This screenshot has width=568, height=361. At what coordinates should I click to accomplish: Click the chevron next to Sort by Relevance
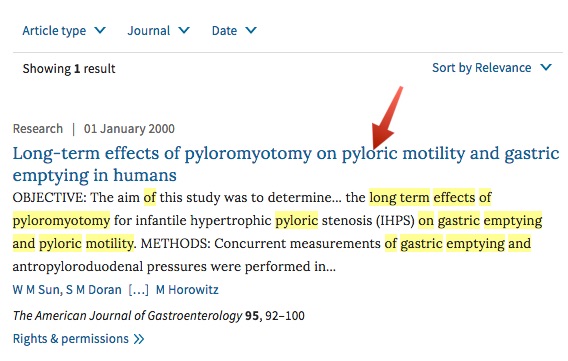[546, 67]
